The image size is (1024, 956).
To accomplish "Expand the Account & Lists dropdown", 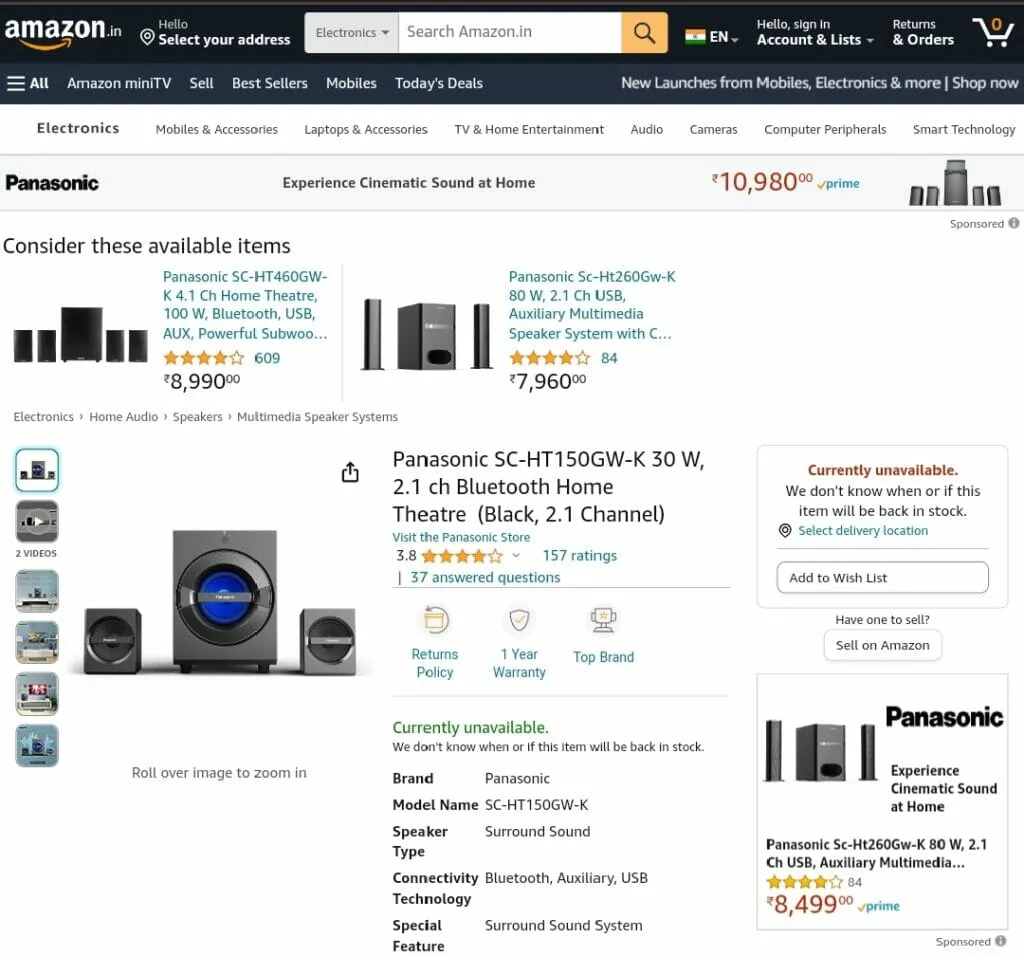I will pyautogui.click(x=814, y=40).
